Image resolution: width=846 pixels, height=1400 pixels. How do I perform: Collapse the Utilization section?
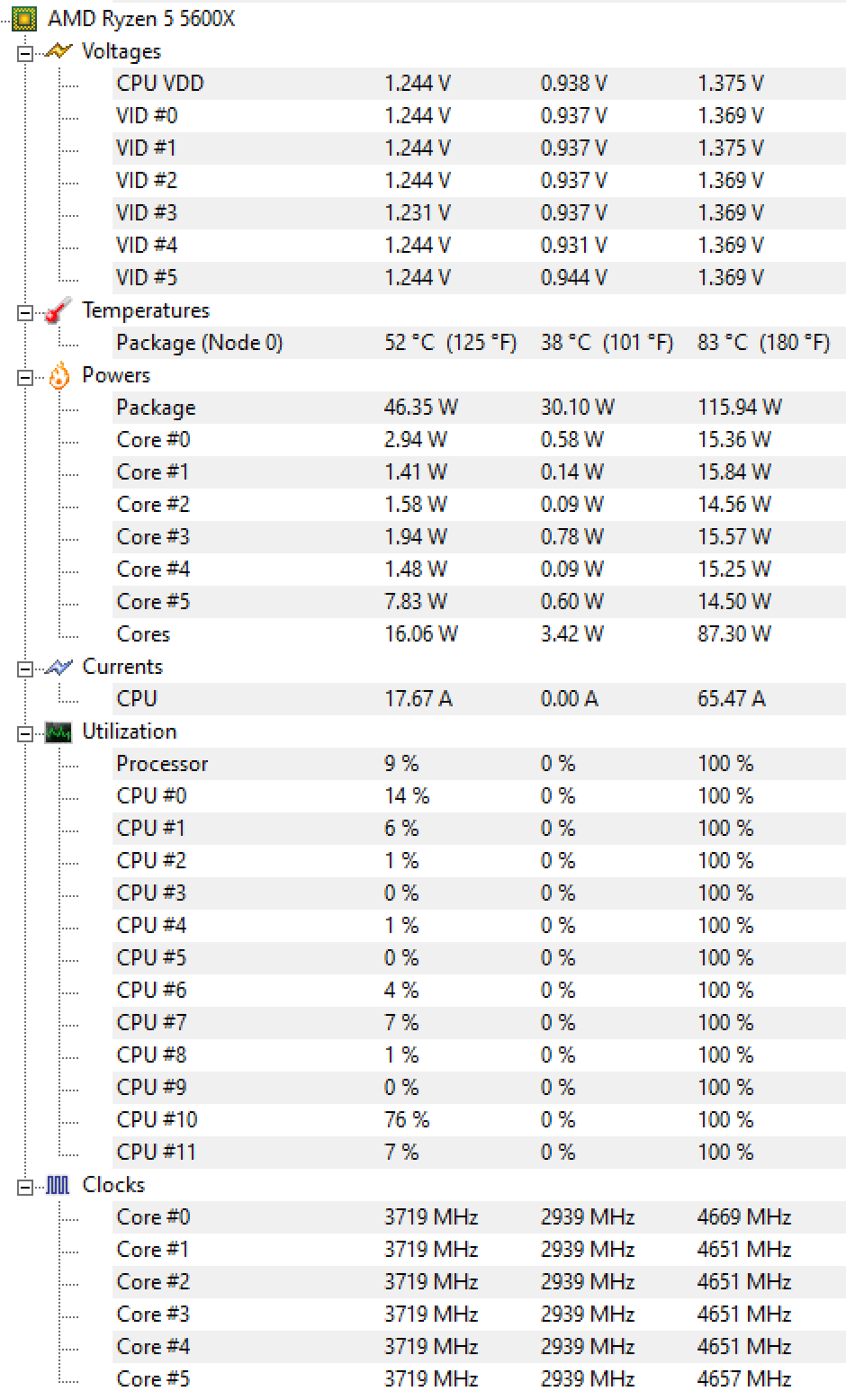point(25,732)
